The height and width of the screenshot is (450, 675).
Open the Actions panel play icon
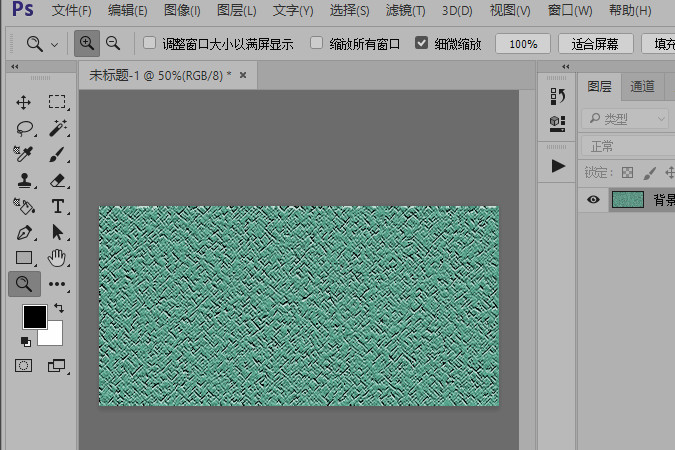(558, 166)
